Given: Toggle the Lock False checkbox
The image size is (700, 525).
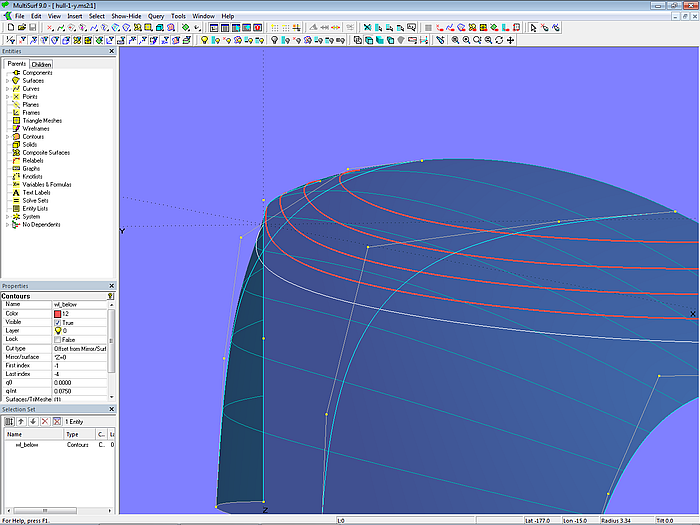Looking at the screenshot, I should click(58, 340).
